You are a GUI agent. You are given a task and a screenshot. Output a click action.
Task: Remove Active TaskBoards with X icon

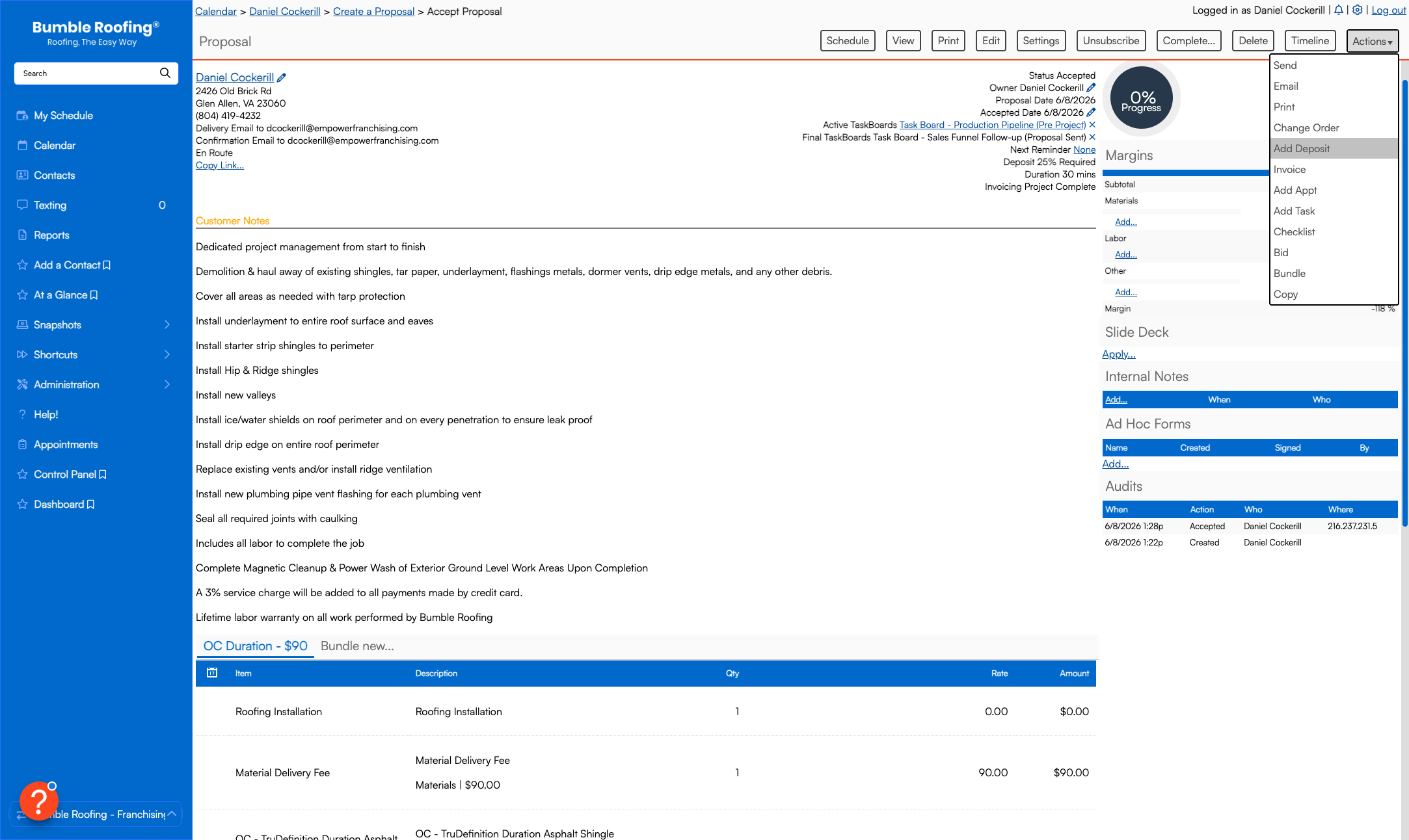pyautogui.click(x=1092, y=125)
